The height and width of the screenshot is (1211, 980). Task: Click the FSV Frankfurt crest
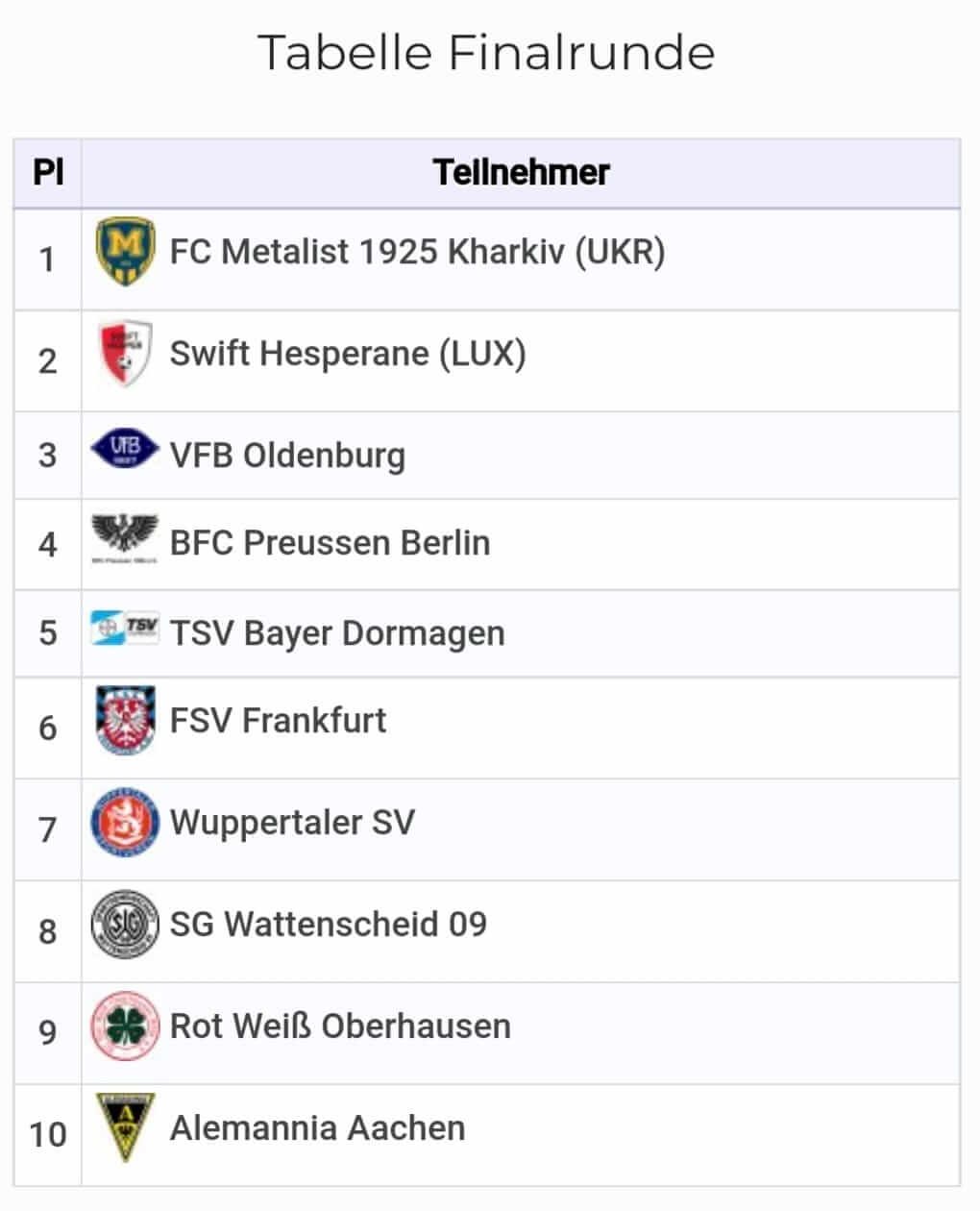[126, 721]
